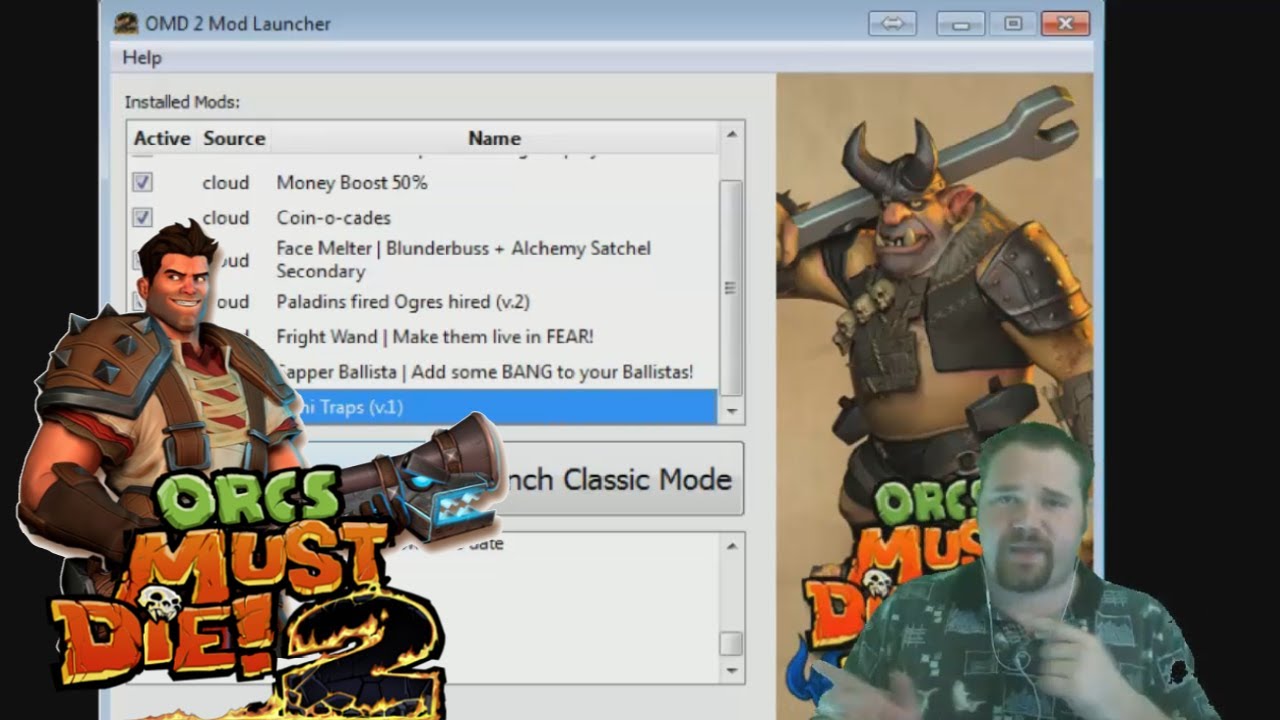Select the Face Melter Blunderbuss mod
This screenshot has height=720, width=1280.
464,259
